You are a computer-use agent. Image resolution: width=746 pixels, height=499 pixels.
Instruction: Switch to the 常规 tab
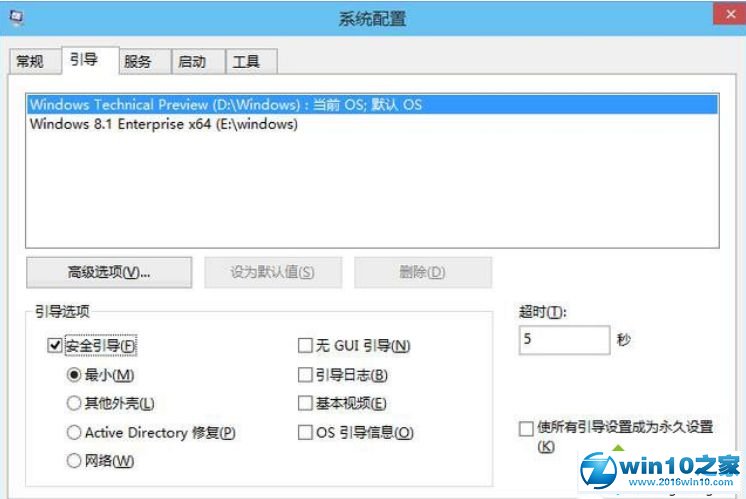(x=30, y=62)
